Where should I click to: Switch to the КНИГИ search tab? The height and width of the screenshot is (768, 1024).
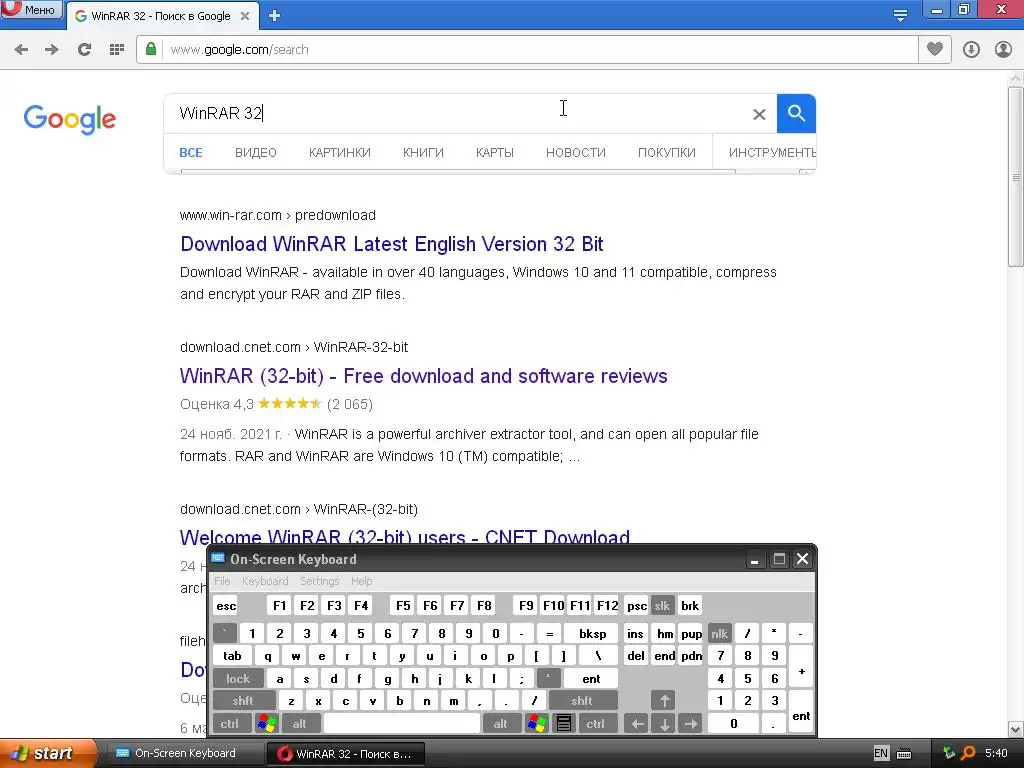click(x=423, y=153)
